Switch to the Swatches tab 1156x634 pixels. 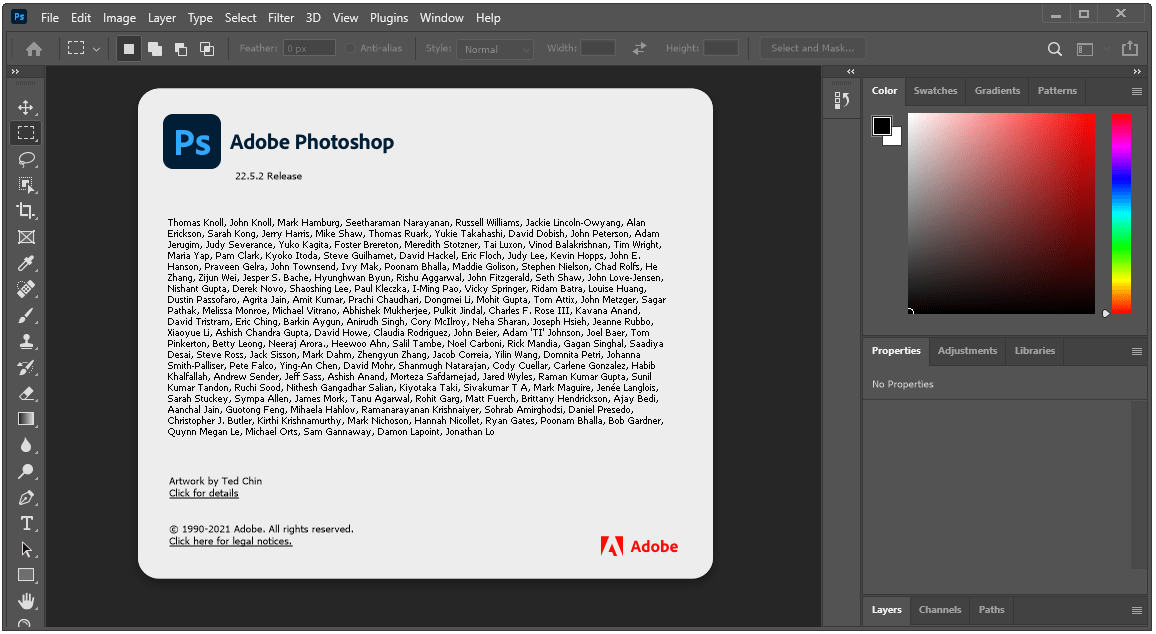click(935, 91)
